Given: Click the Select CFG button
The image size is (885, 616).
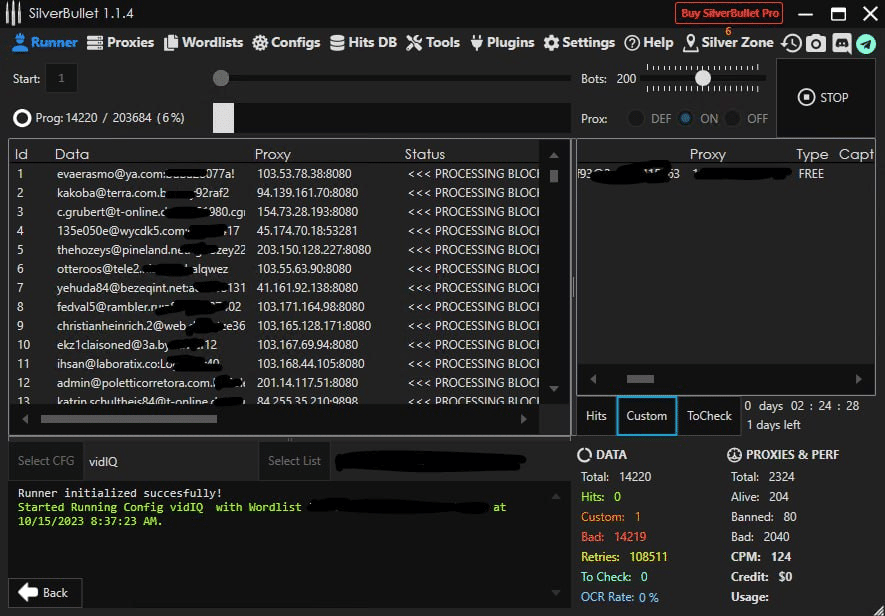Looking at the screenshot, I should click(x=46, y=461).
